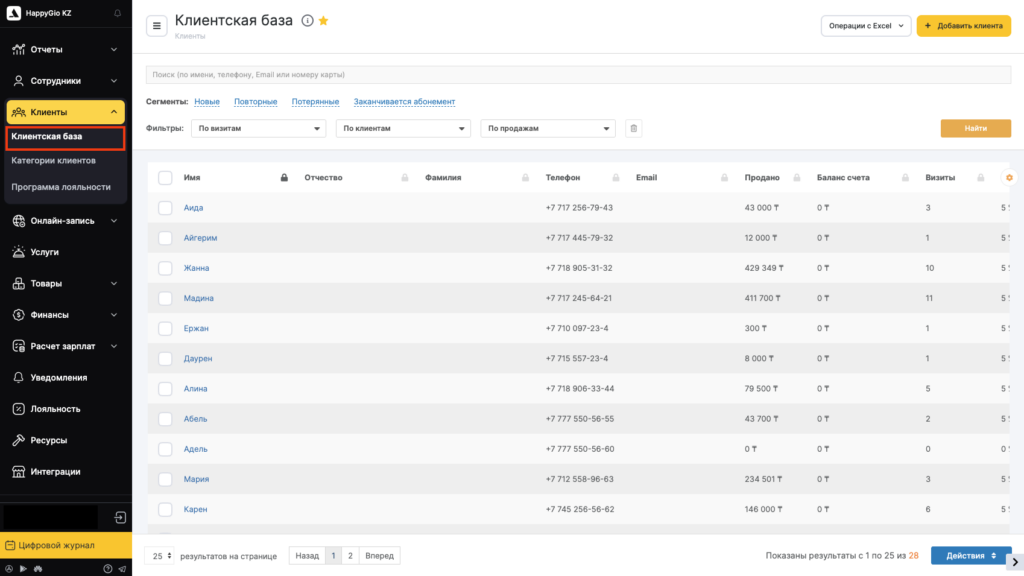Image resolution: width=1024 pixels, height=576 pixels.
Task: Expand the По продажам filter dropdown
Action: tap(547, 128)
